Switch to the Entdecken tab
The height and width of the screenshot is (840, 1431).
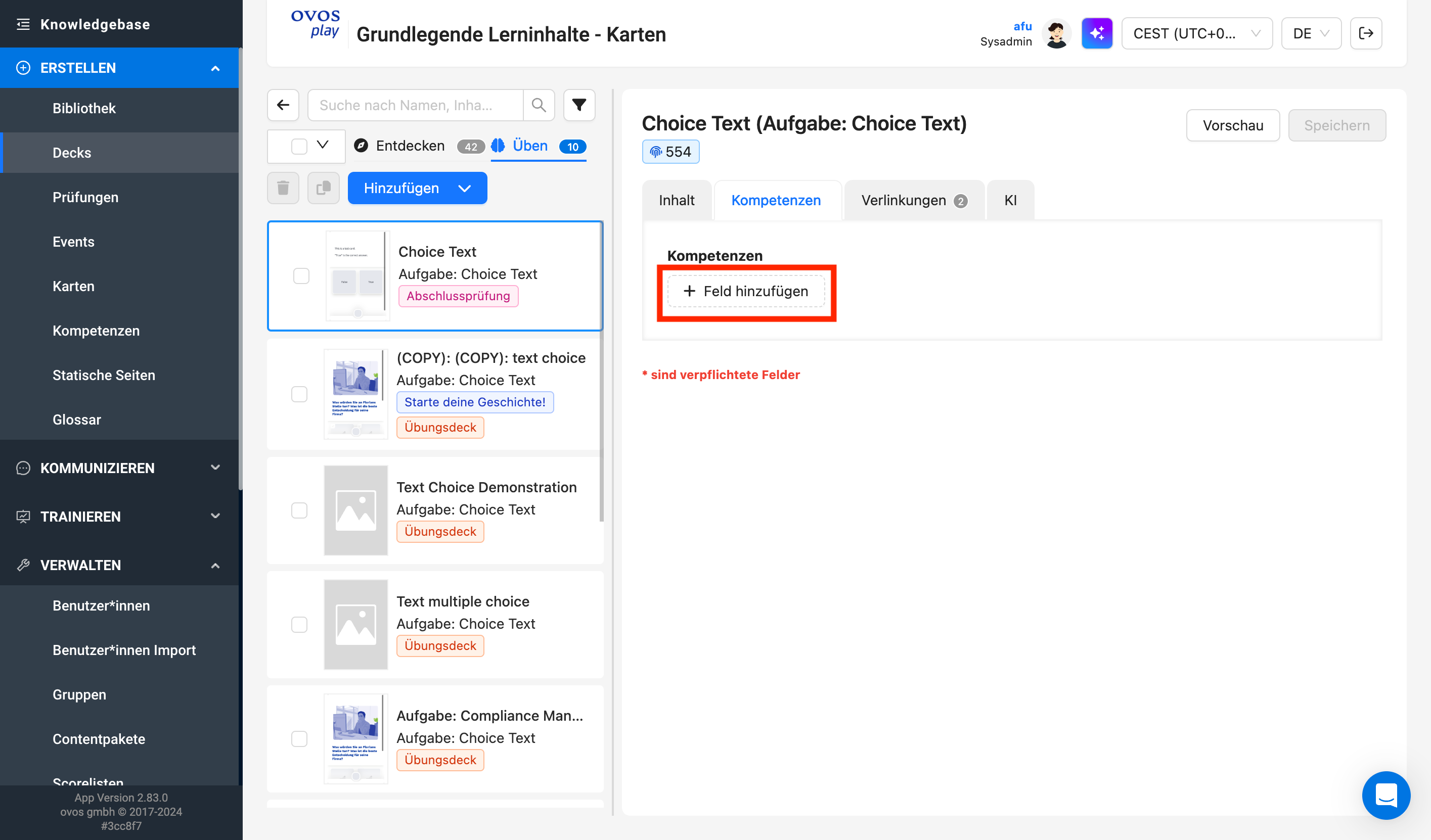[x=419, y=147]
